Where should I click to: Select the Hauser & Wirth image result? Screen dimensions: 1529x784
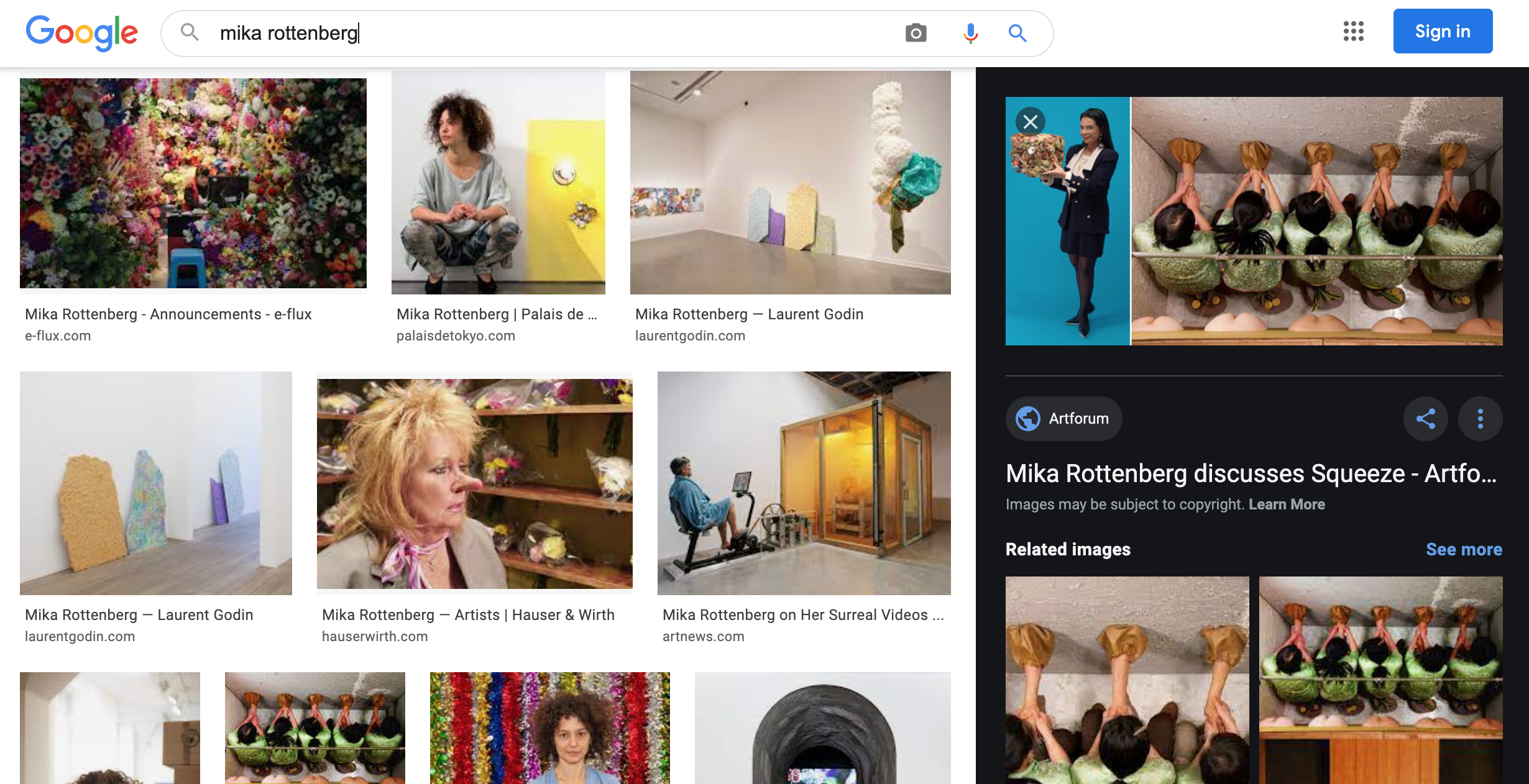(474, 484)
